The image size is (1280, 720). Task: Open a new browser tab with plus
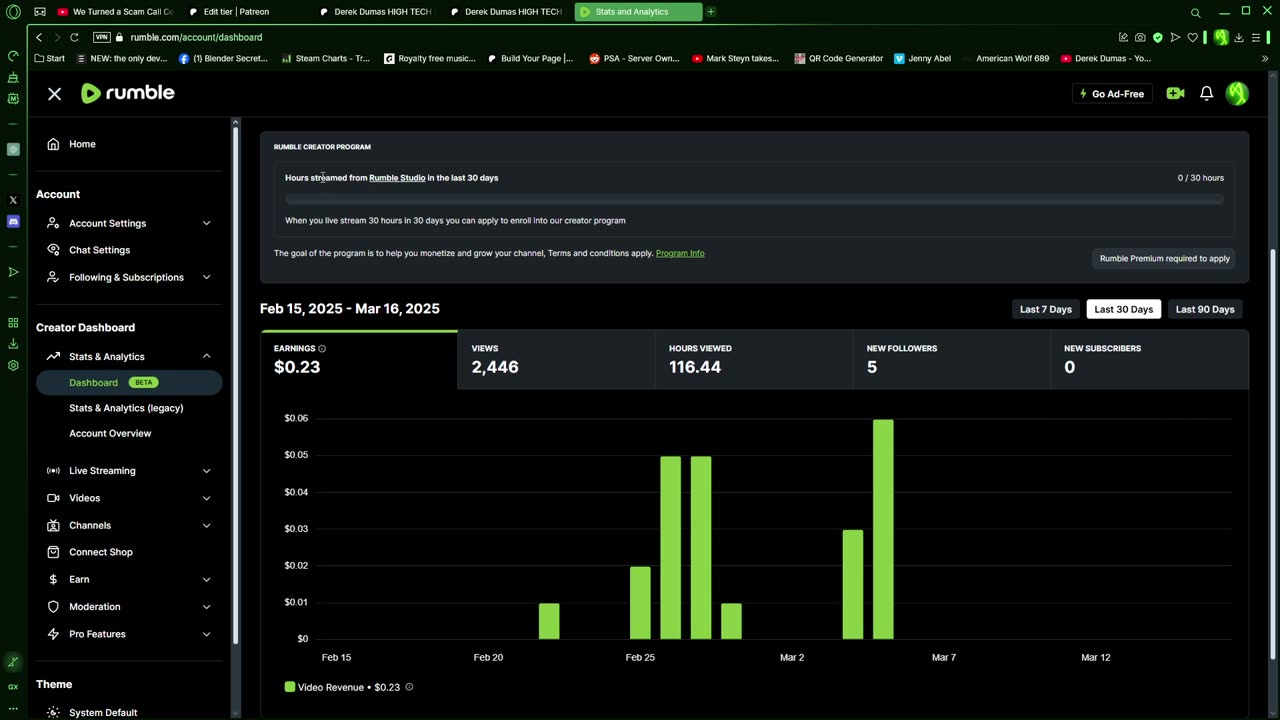pyautogui.click(x=711, y=12)
